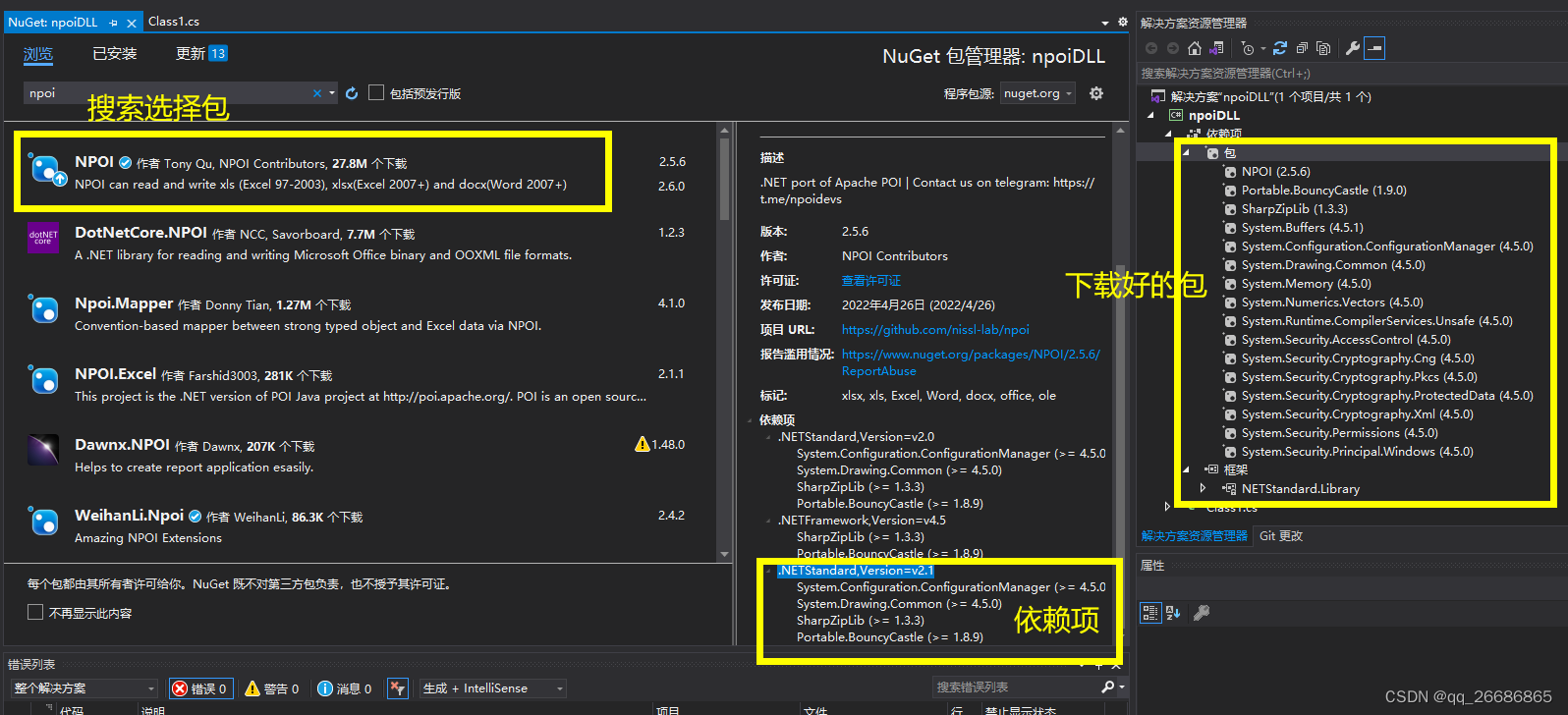Switch to Updates (更新) tab

coord(201,54)
